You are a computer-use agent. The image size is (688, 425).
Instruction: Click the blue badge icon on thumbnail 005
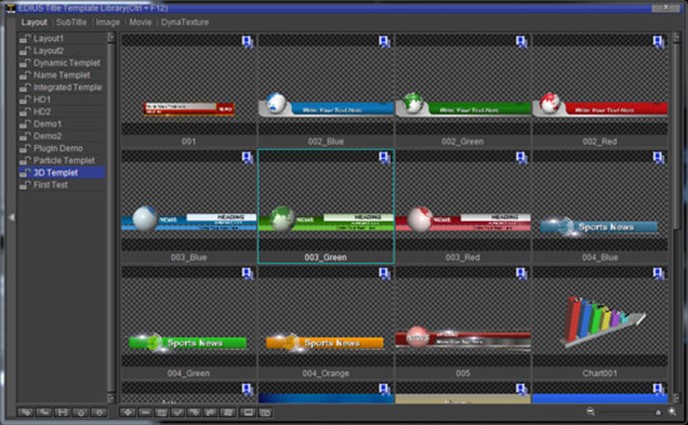coord(521,274)
